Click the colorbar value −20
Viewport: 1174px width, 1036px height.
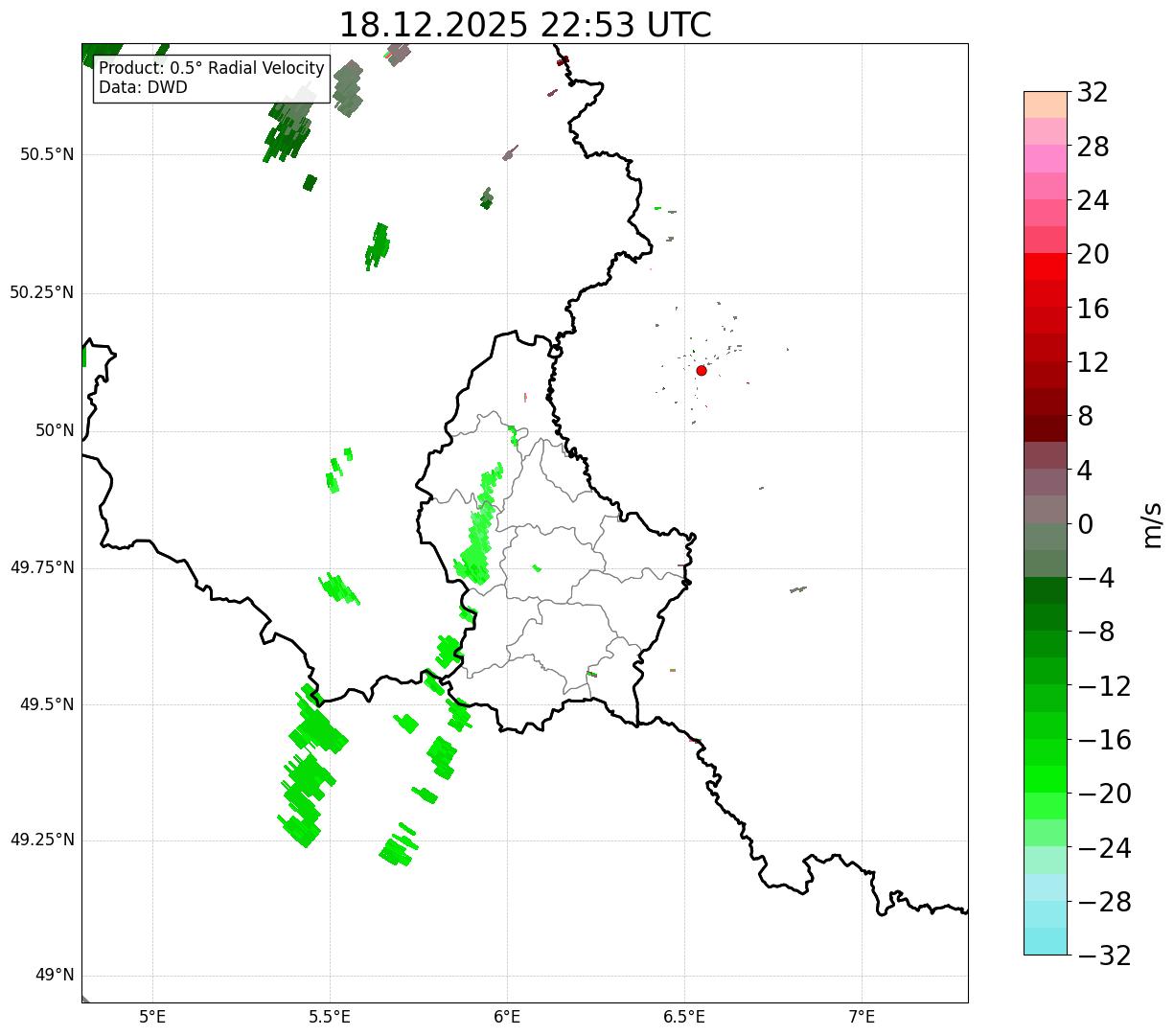(x=1104, y=794)
